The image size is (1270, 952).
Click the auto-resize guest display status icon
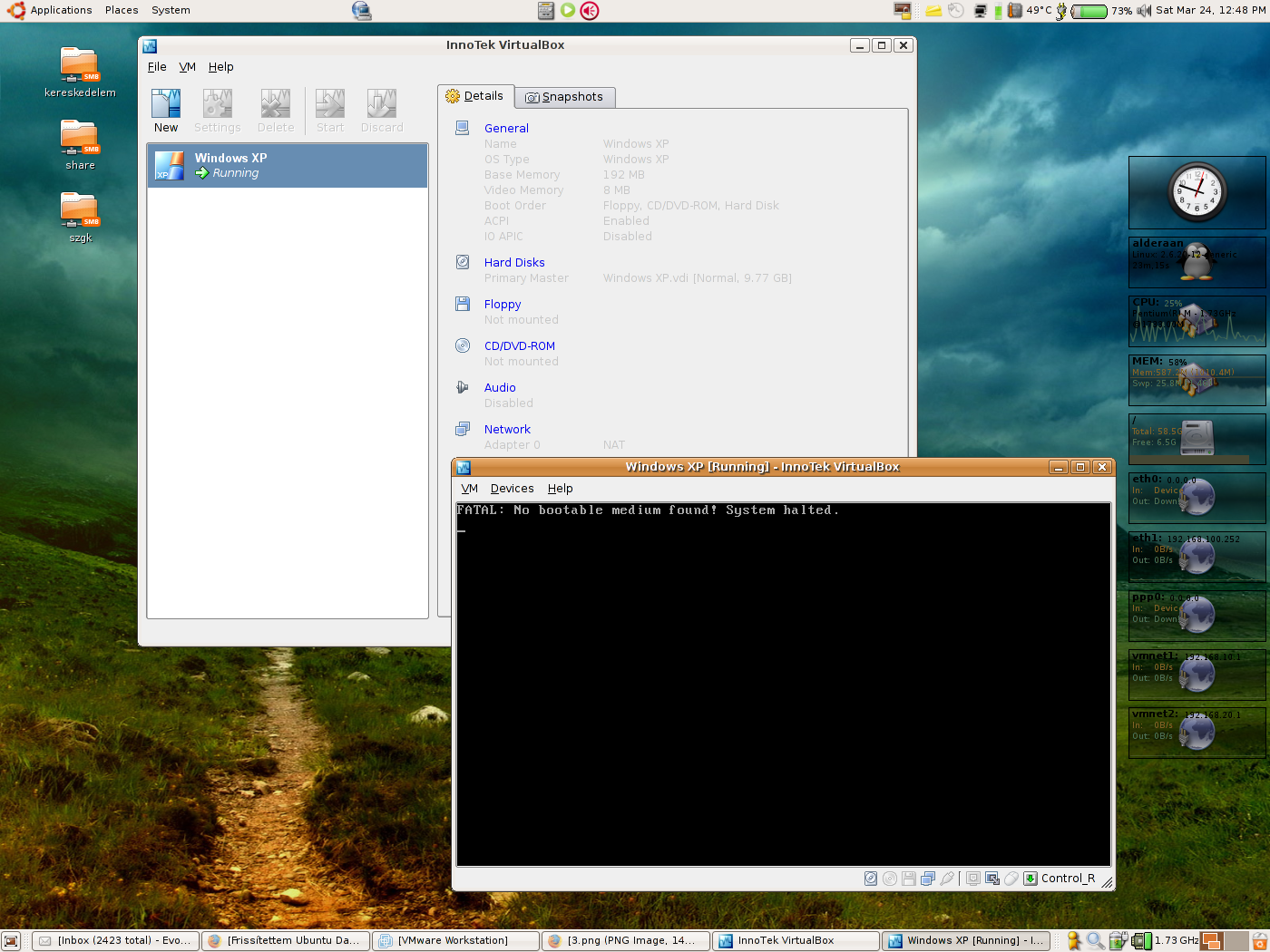click(992, 879)
